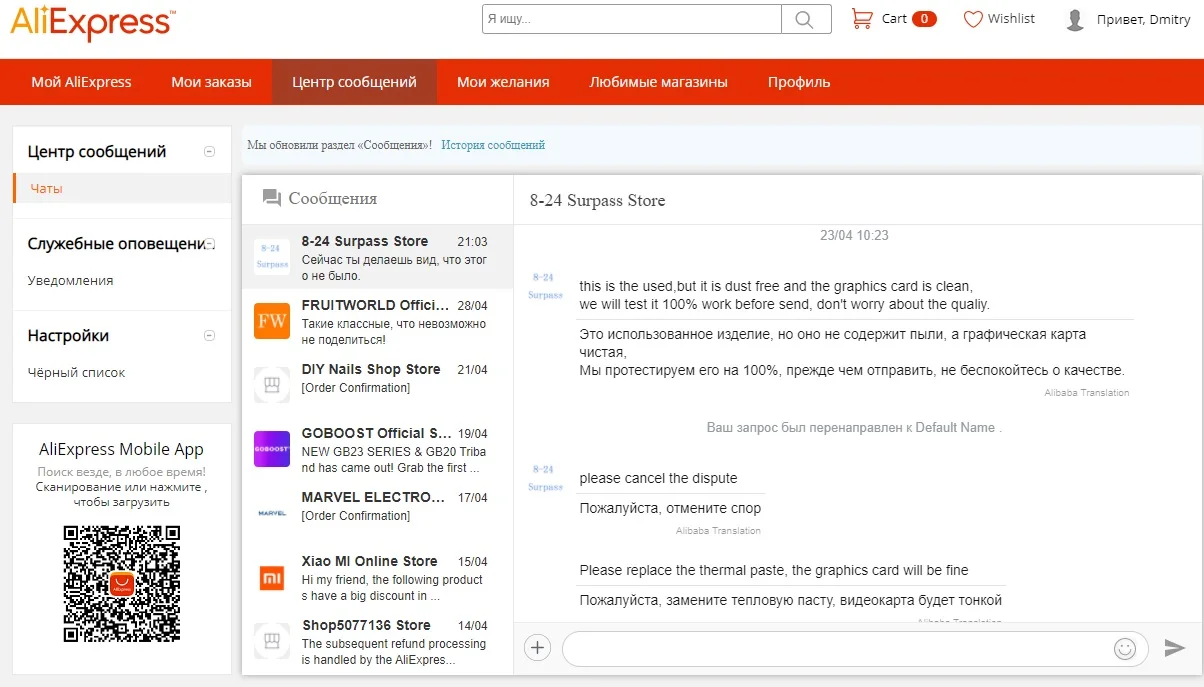
Task: Click the 'Ваш запрос был перенаправлен' notice
Action: click(854, 428)
